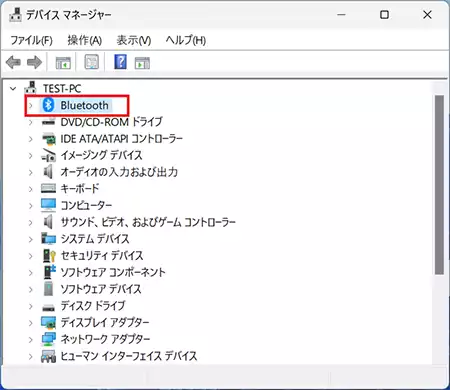Expand the ネットワーク アダプター category
Image resolution: width=450 pixels, height=390 pixels.
click(x=31, y=339)
